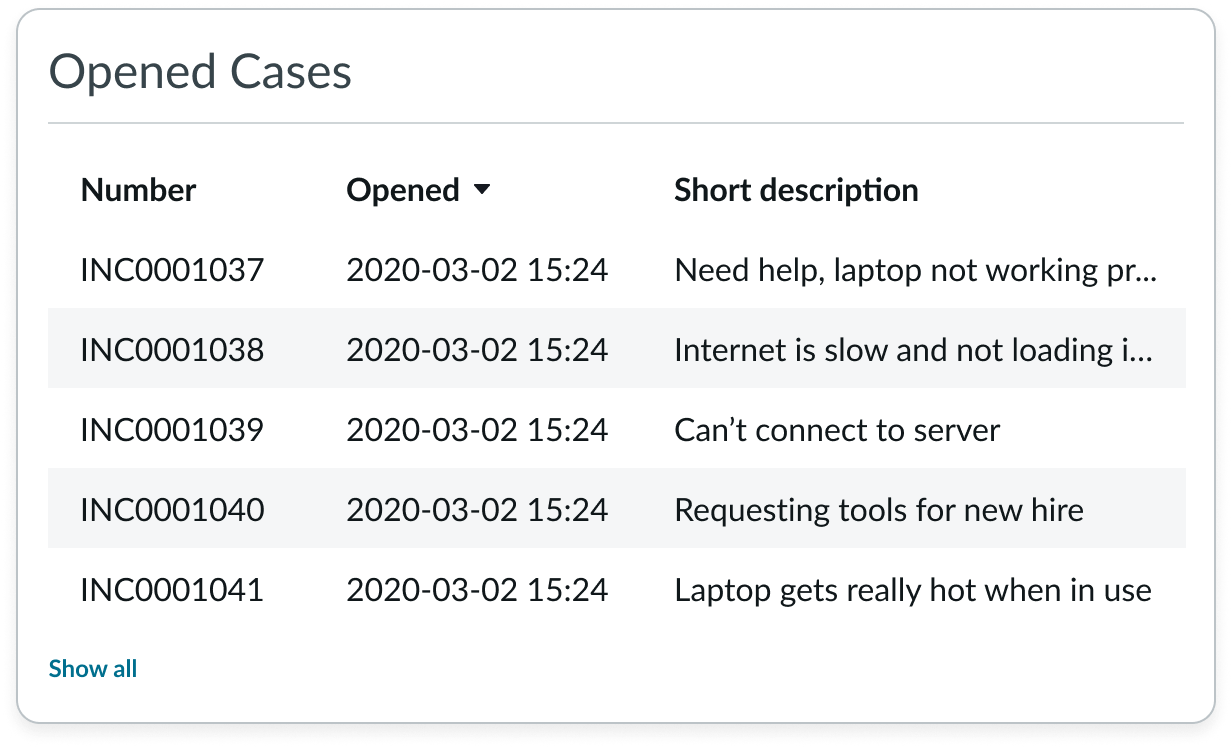The width and height of the screenshot is (1232, 748).
Task: Click the opened date for INC0001039
Action: click(x=477, y=430)
